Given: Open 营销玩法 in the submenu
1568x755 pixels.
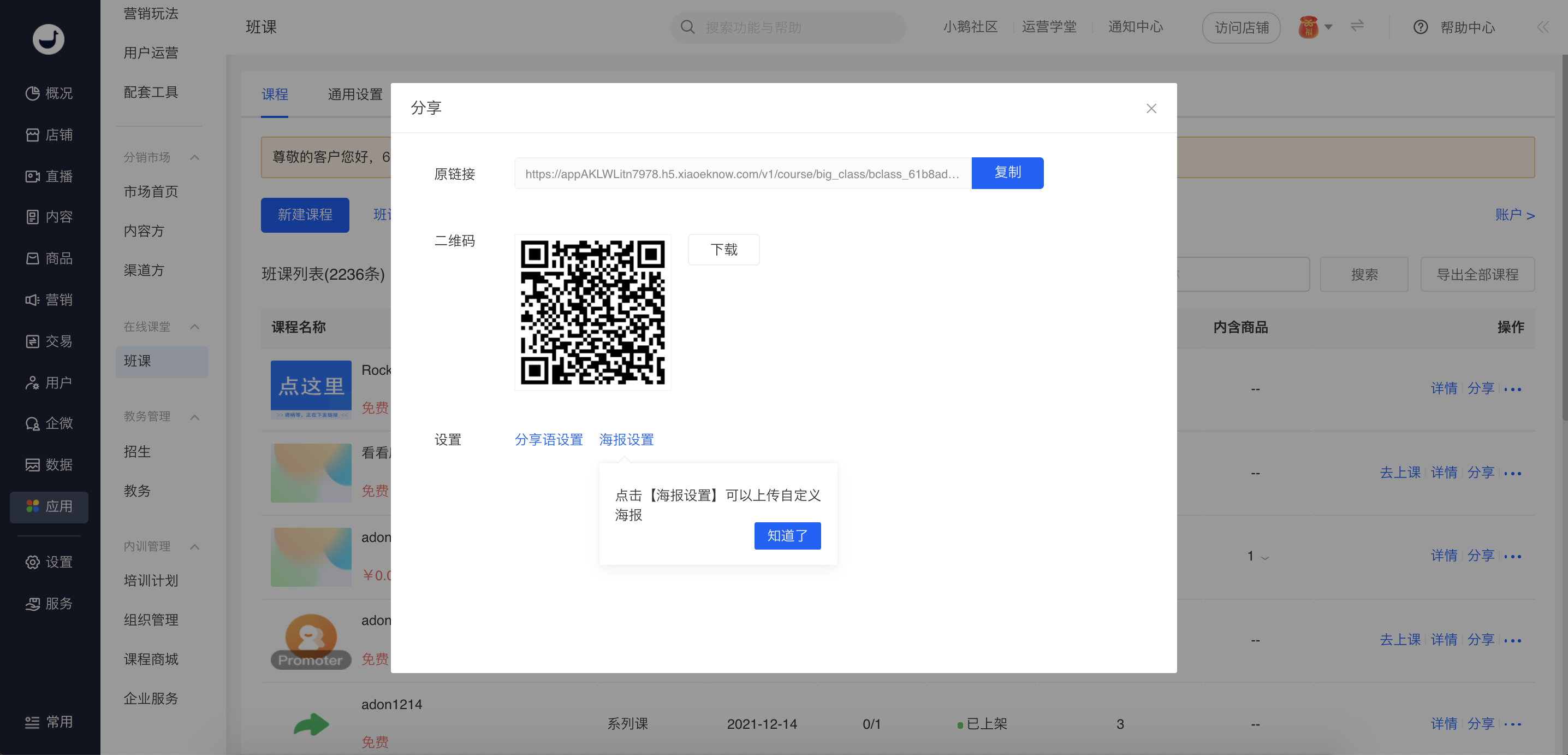Looking at the screenshot, I should click(x=151, y=14).
